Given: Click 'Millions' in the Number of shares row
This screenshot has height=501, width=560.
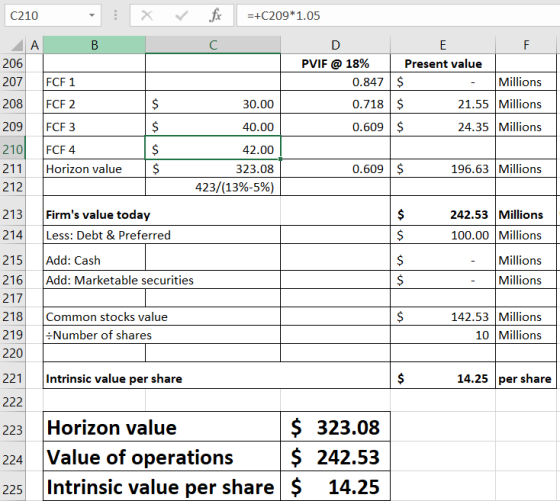Looking at the screenshot, I should point(526,335).
